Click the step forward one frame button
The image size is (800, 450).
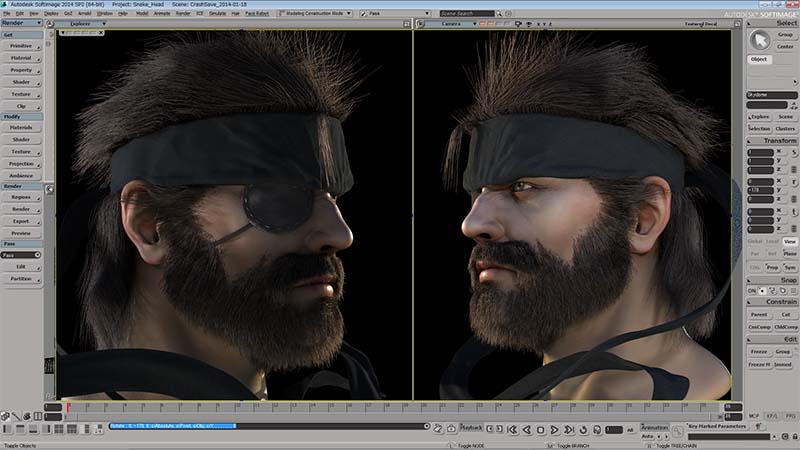(499, 429)
